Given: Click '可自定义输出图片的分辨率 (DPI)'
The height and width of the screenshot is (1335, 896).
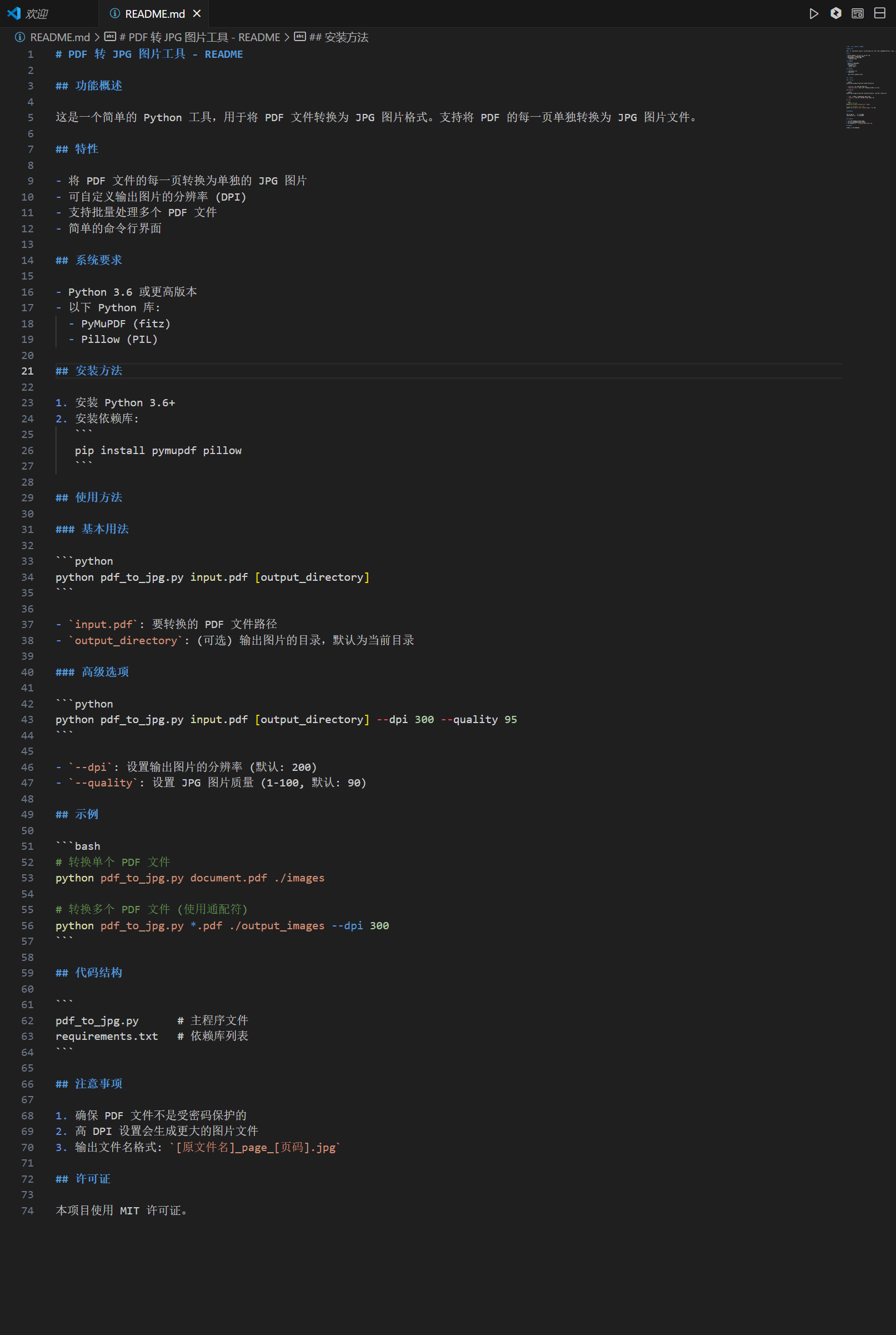Looking at the screenshot, I should point(157,197).
